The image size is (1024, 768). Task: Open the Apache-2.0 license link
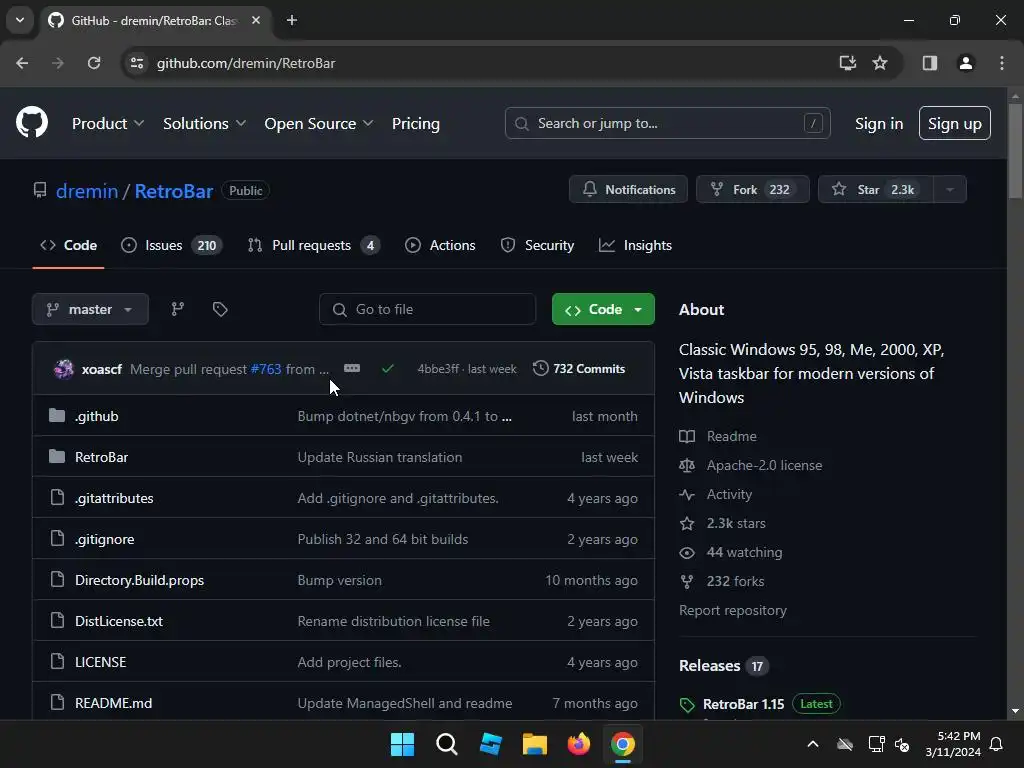click(x=750, y=465)
